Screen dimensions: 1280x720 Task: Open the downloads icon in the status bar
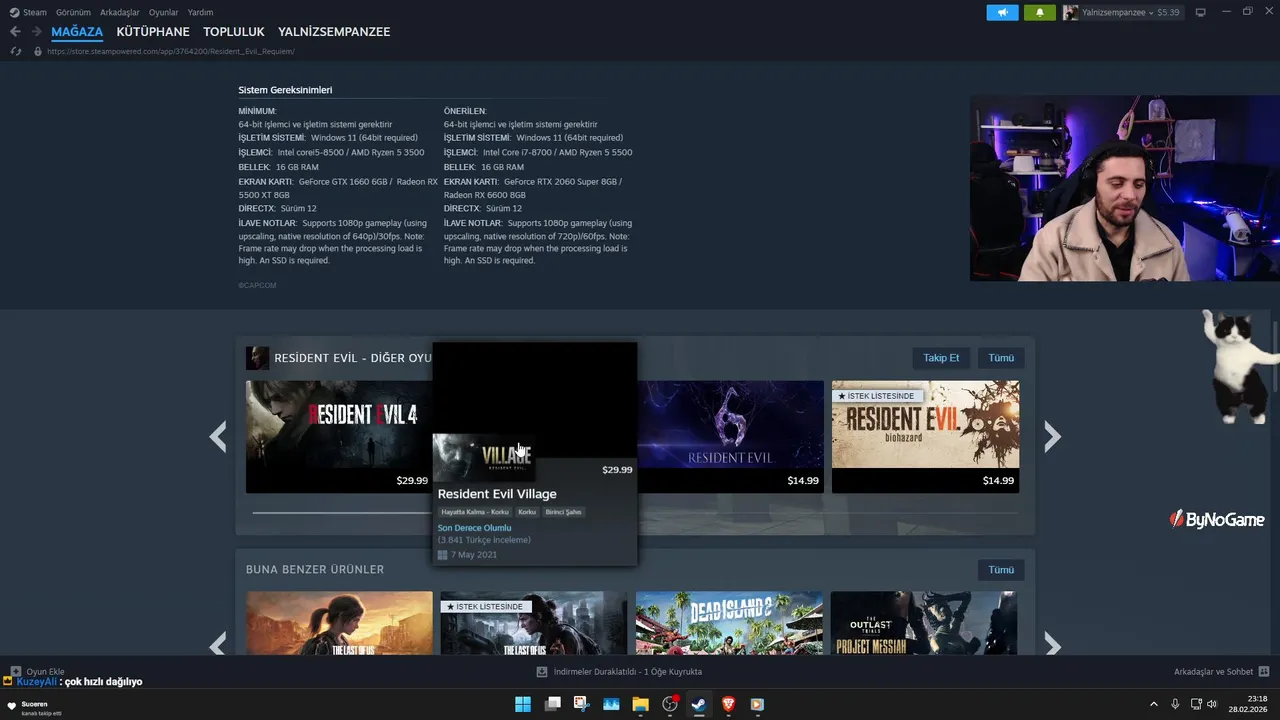(542, 672)
